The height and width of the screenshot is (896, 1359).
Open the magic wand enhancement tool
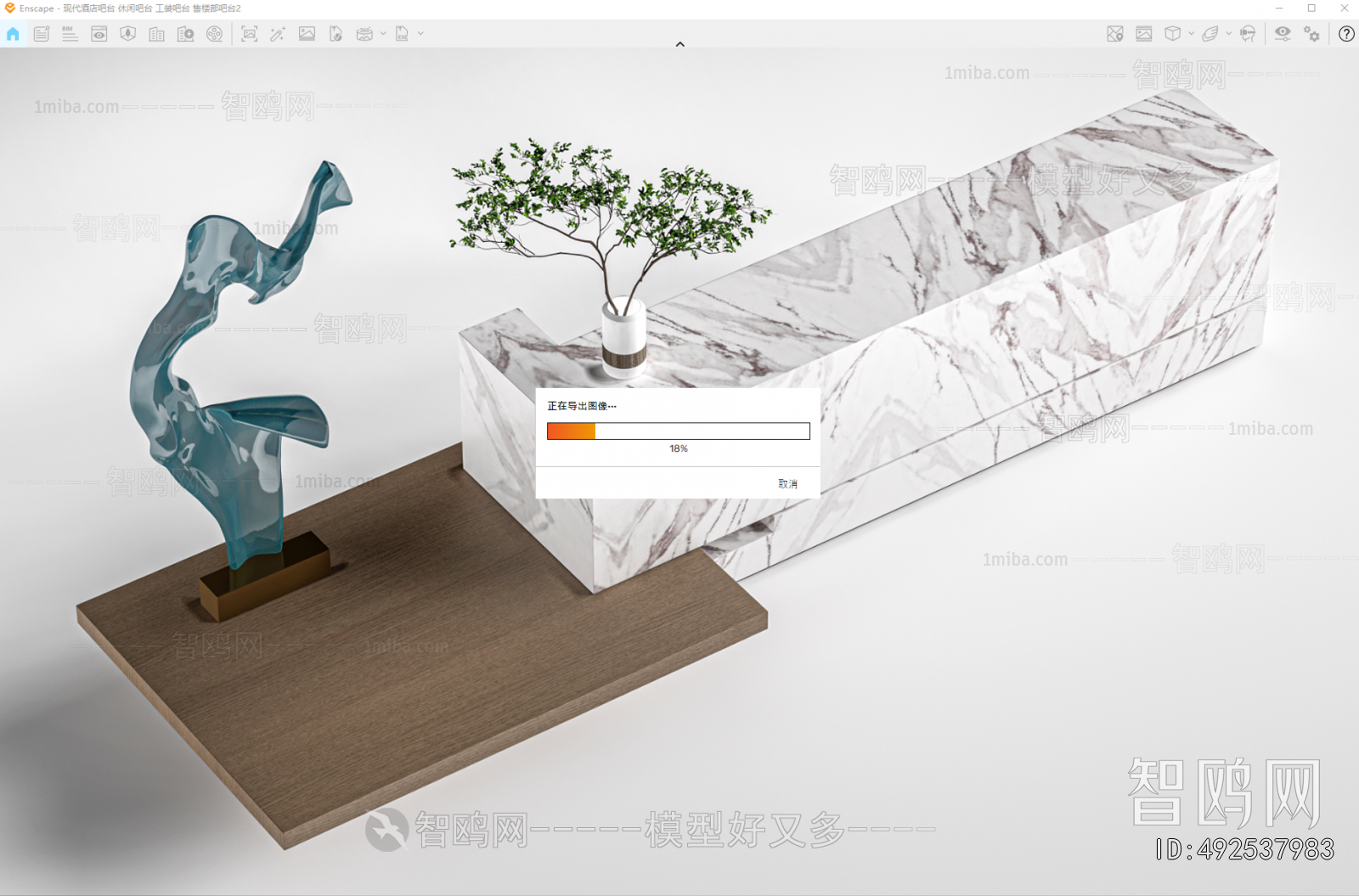point(277,34)
